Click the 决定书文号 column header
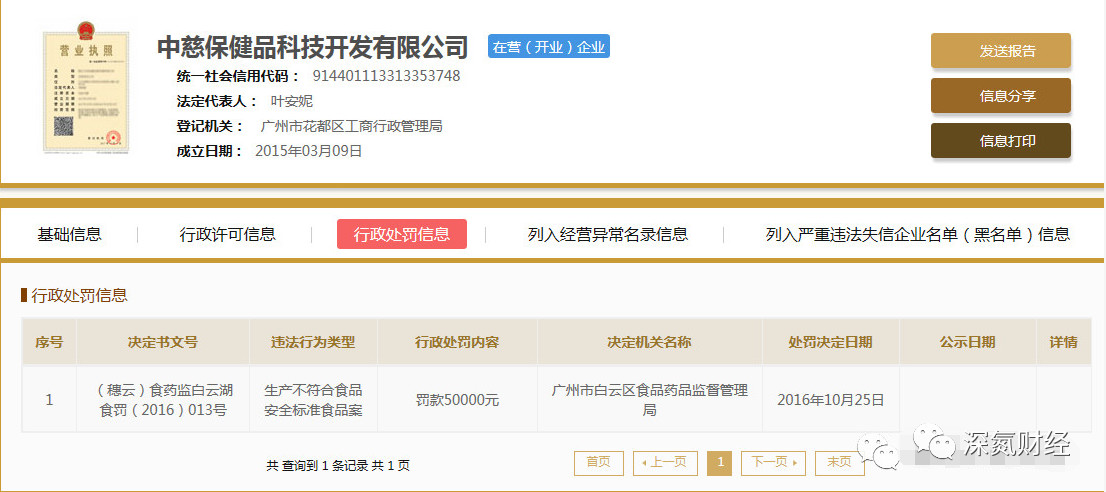Viewport: 1106px width, 492px height. tap(163, 342)
